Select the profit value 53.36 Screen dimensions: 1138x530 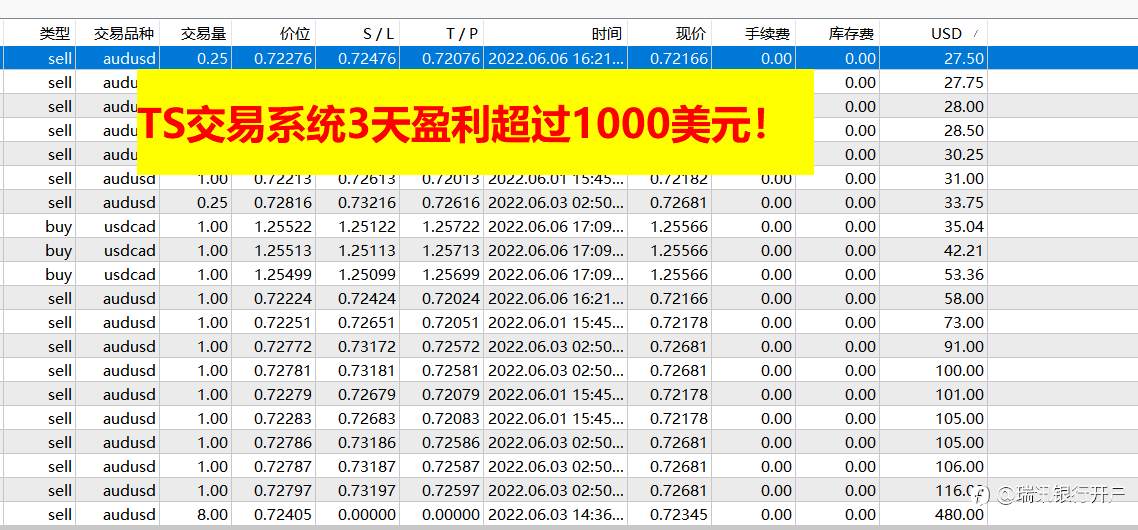pos(964,274)
